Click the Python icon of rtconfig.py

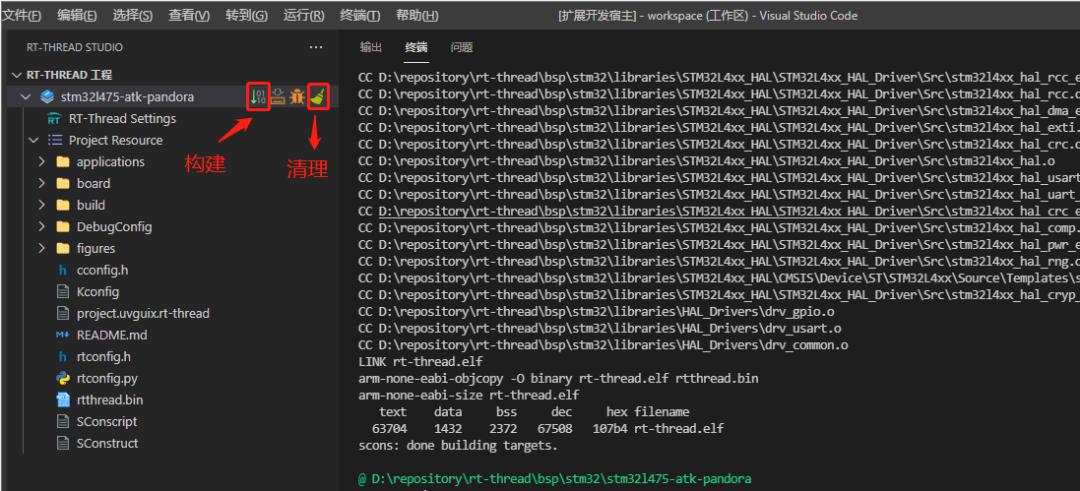pos(63,378)
